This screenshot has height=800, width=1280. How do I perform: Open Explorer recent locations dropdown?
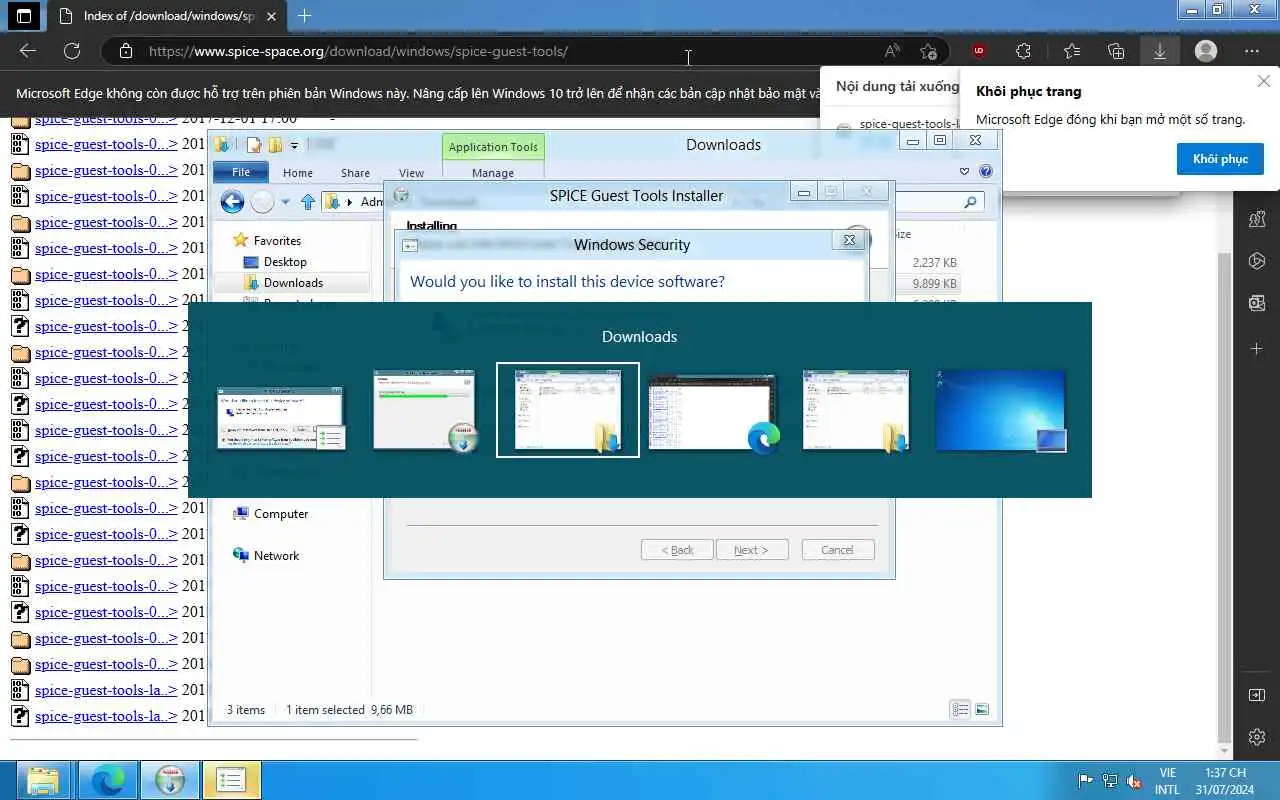point(286,202)
